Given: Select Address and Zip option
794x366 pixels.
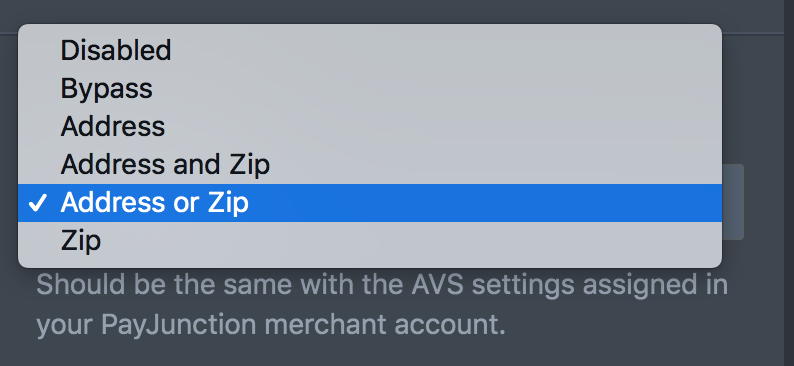Looking at the screenshot, I should coord(370,165).
